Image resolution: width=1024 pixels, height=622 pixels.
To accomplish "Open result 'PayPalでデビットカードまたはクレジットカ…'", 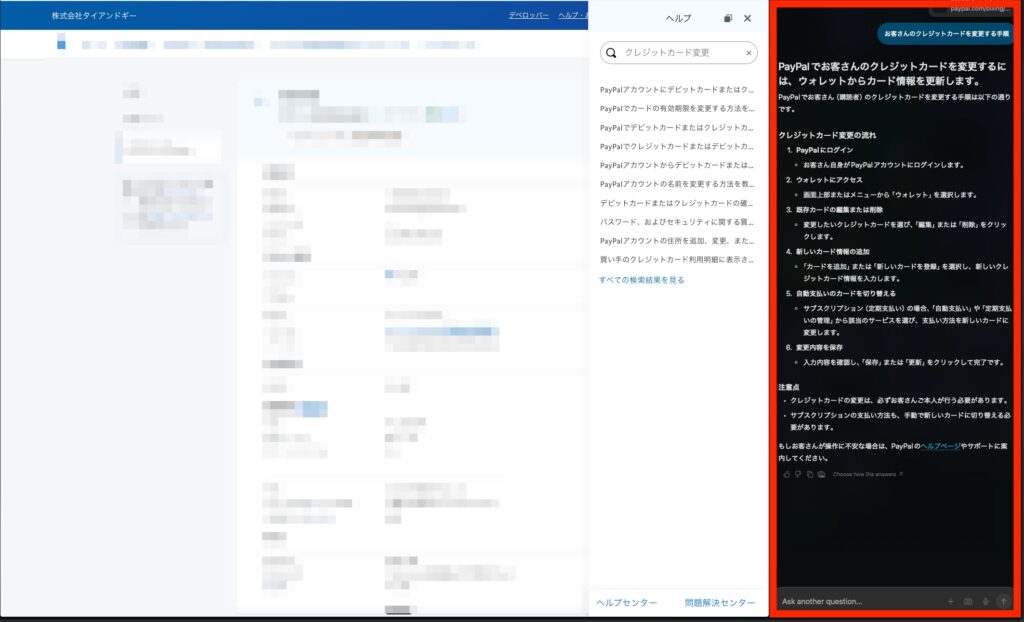I will tap(677, 127).
